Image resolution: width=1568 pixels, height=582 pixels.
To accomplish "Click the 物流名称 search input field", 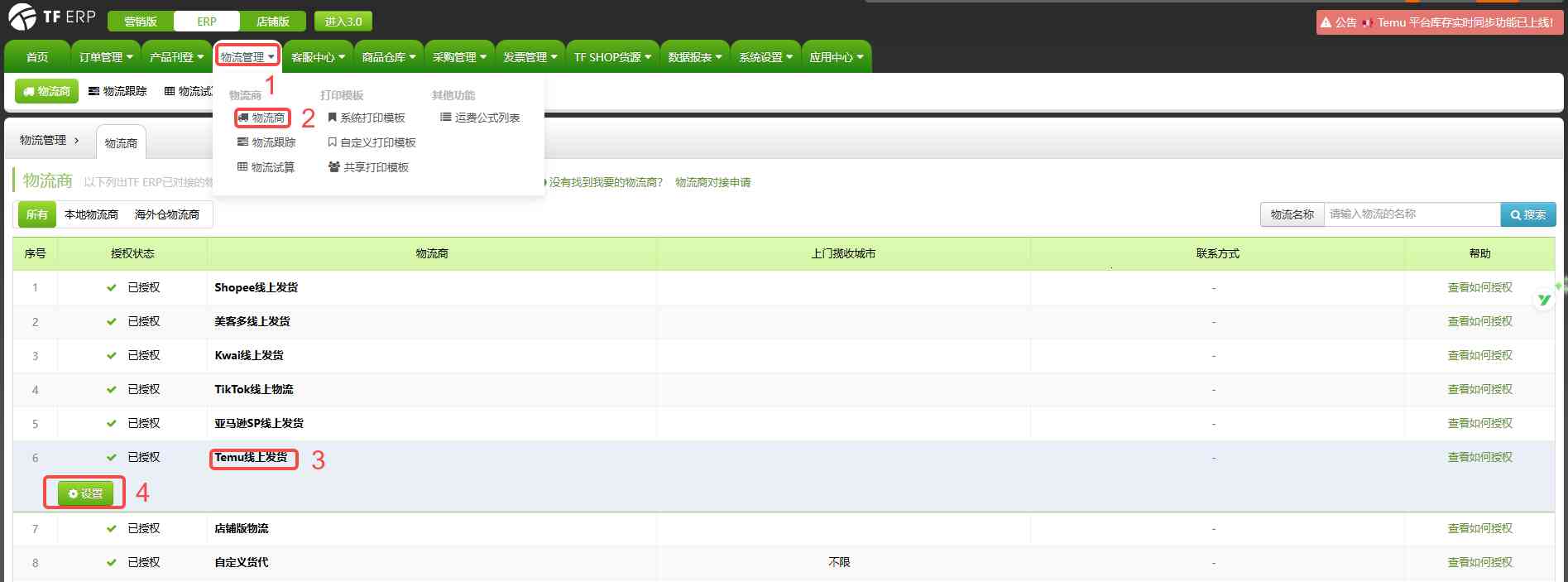I will pos(1411,214).
